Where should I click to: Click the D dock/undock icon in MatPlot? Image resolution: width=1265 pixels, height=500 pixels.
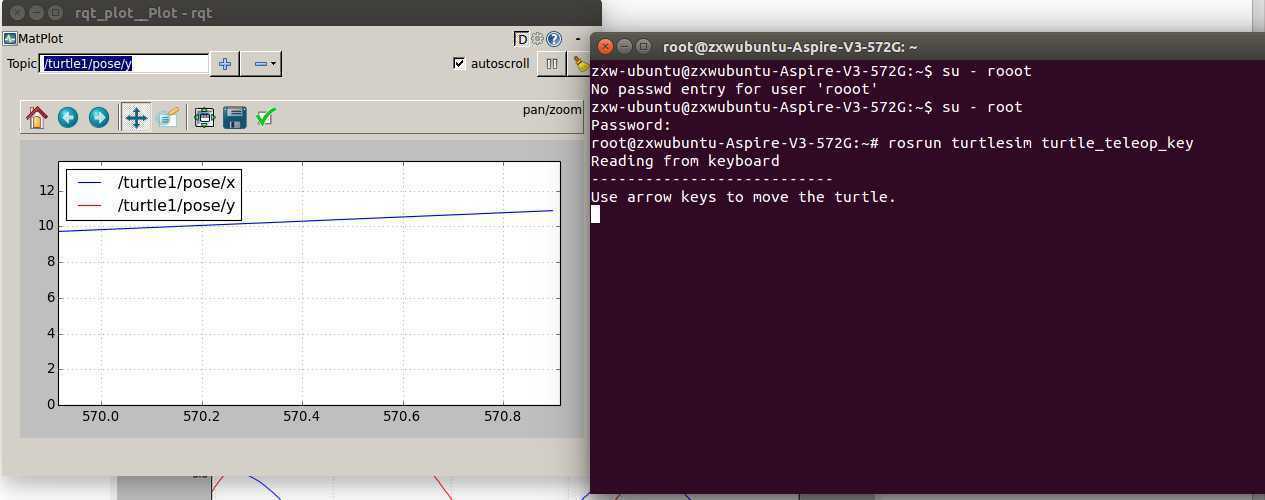521,39
